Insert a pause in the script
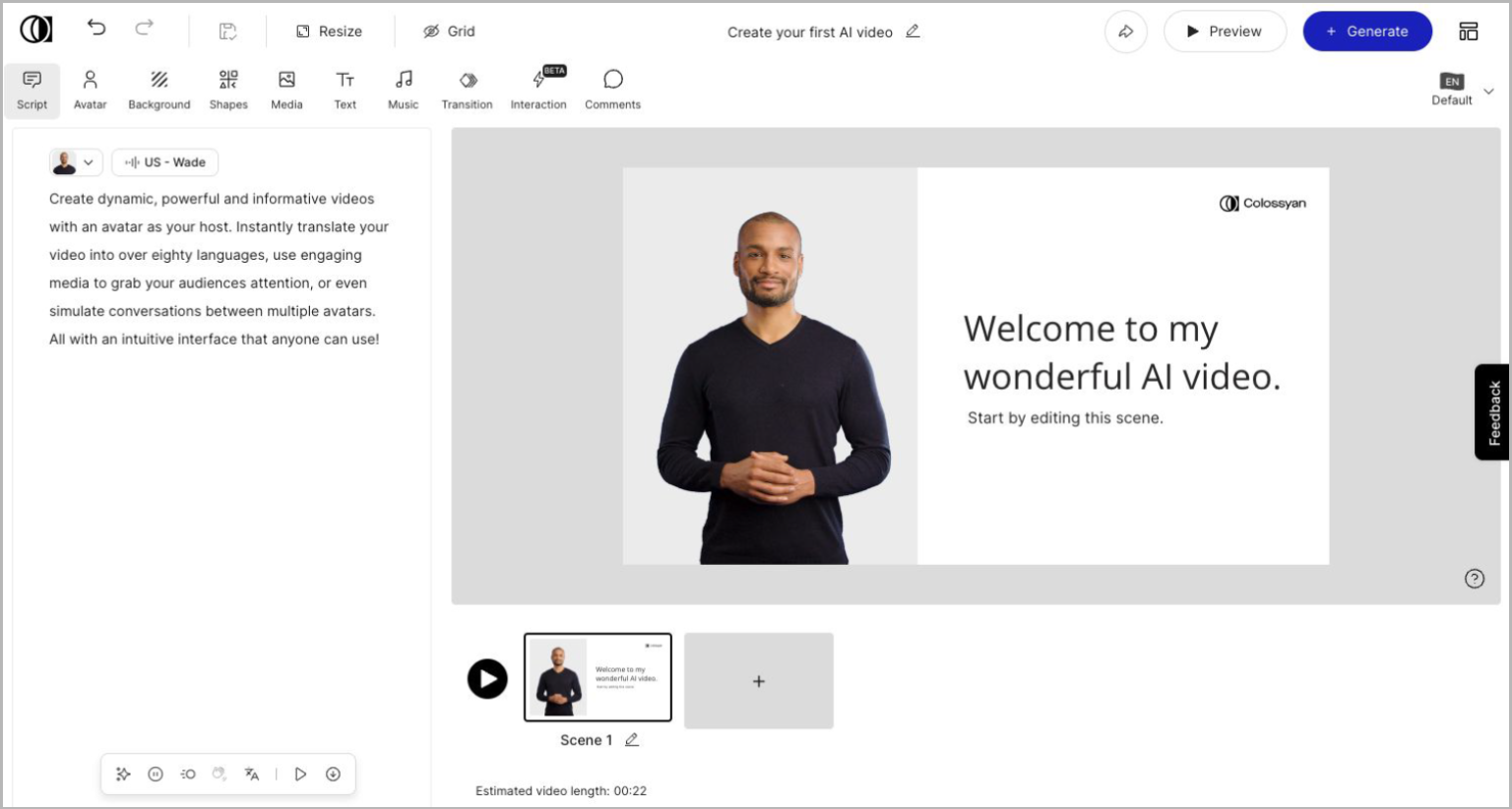 point(155,774)
